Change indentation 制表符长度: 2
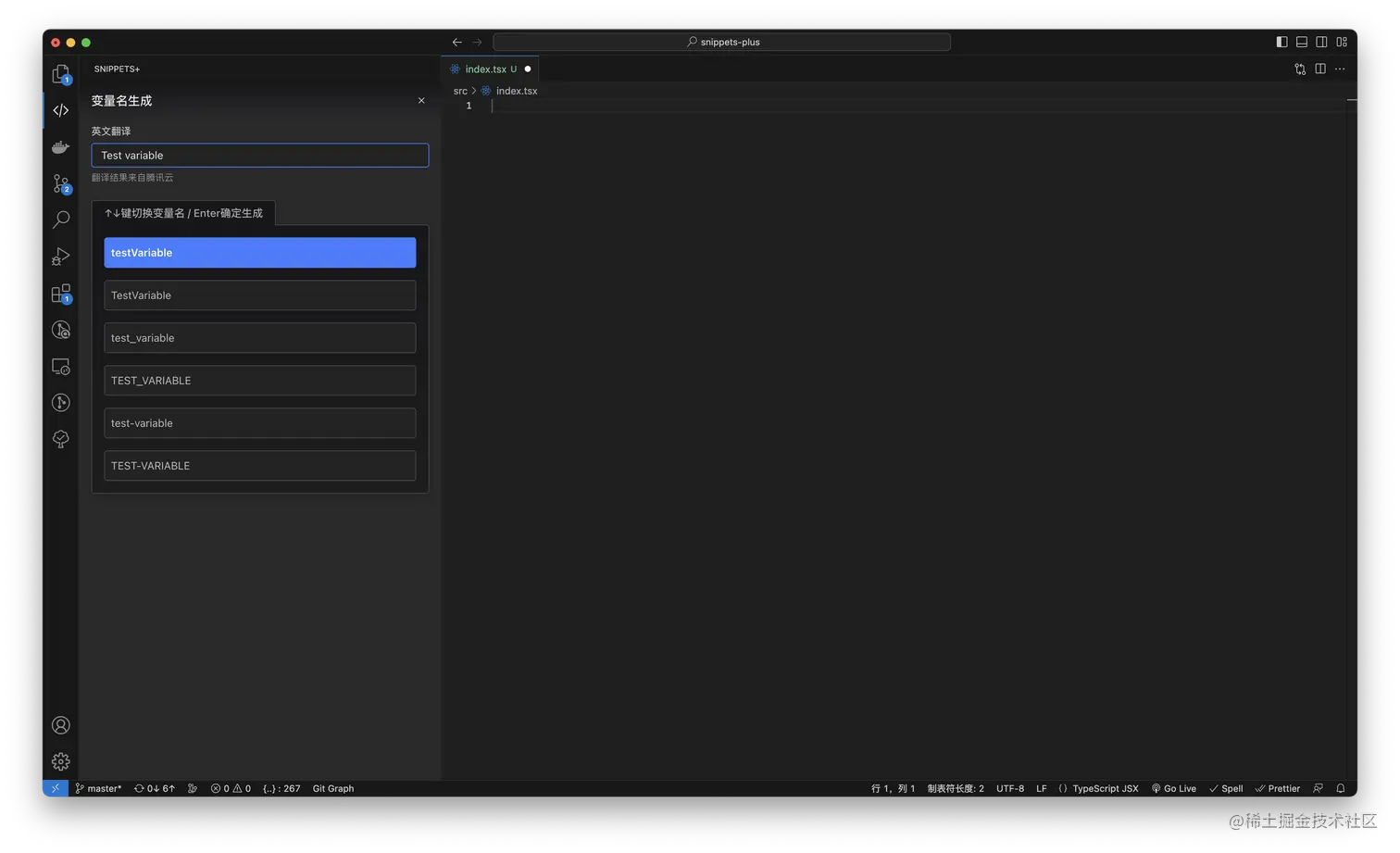 point(956,788)
